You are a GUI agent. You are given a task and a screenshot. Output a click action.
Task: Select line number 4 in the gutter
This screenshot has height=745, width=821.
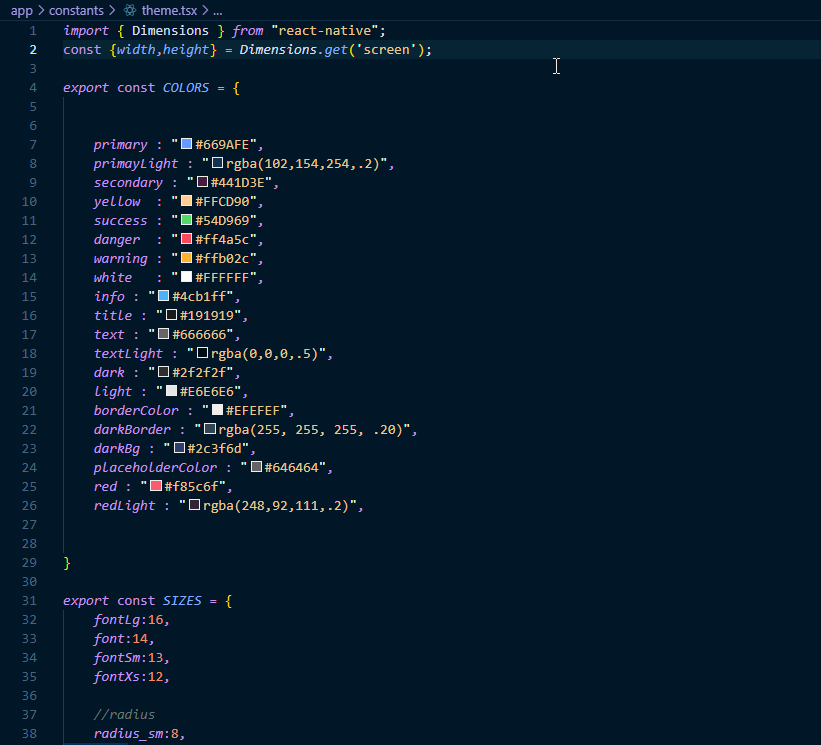[x=33, y=88]
